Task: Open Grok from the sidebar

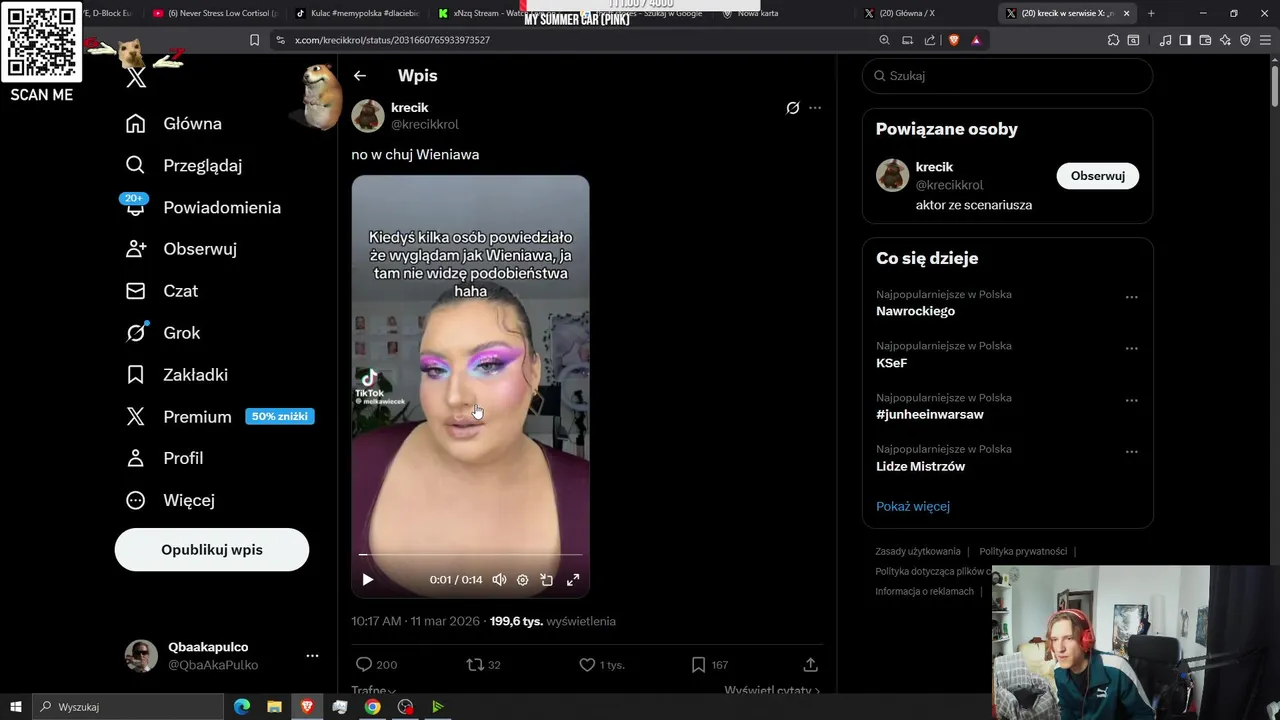Action: point(162,333)
